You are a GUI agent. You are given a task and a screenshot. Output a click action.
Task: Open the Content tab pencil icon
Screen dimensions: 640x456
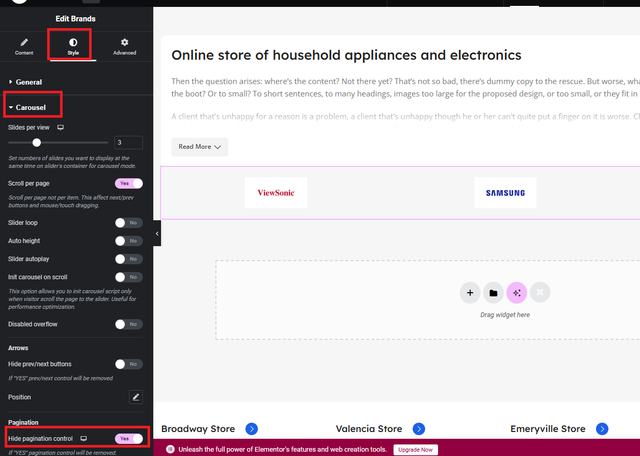click(24, 42)
